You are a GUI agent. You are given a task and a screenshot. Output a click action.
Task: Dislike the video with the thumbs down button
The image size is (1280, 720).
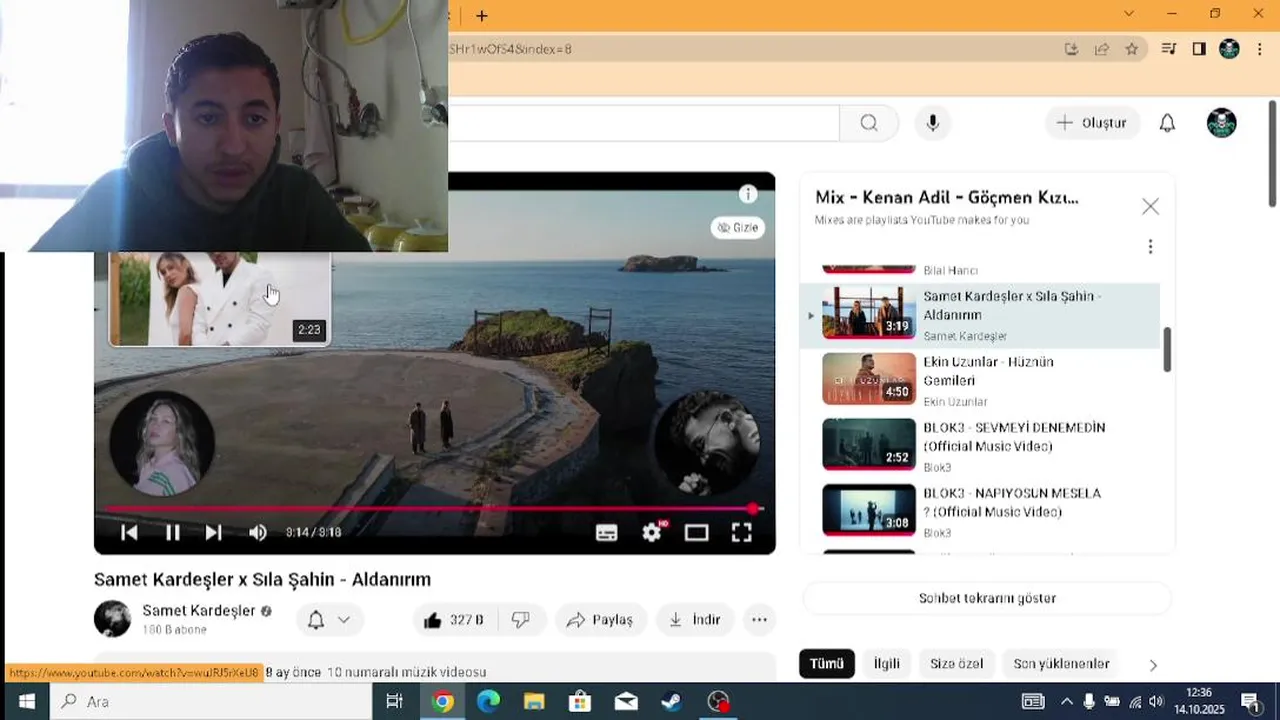coord(521,620)
